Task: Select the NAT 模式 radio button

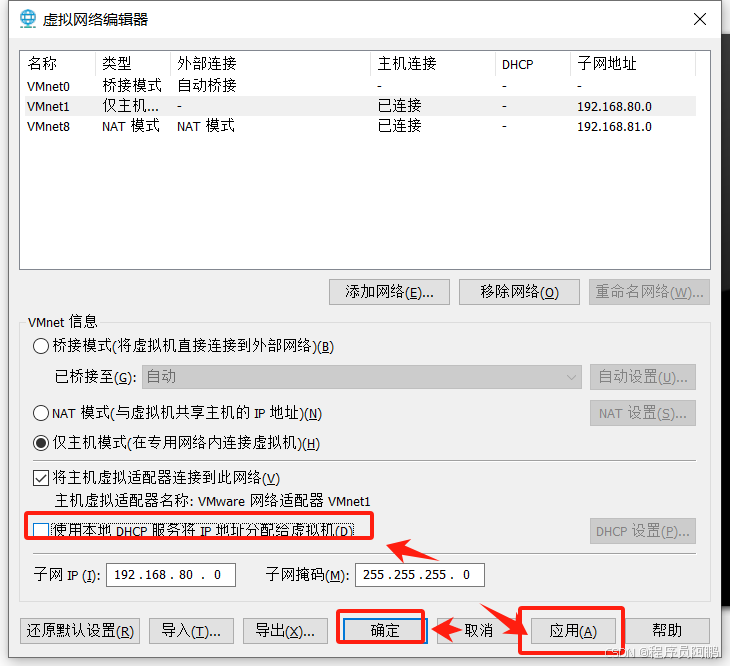Action: [41, 413]
